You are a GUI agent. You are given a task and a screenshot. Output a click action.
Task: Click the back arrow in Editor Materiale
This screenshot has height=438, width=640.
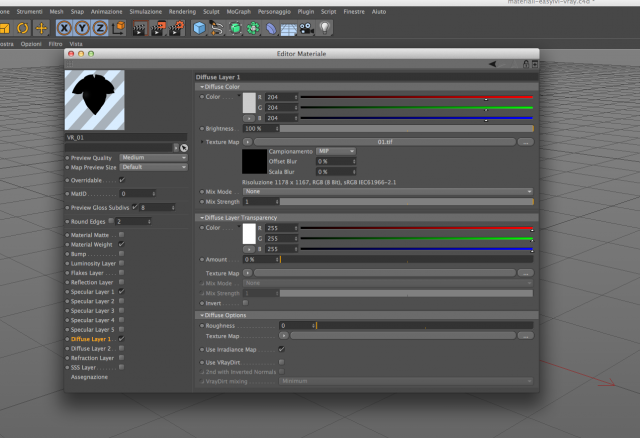[493, 64]
